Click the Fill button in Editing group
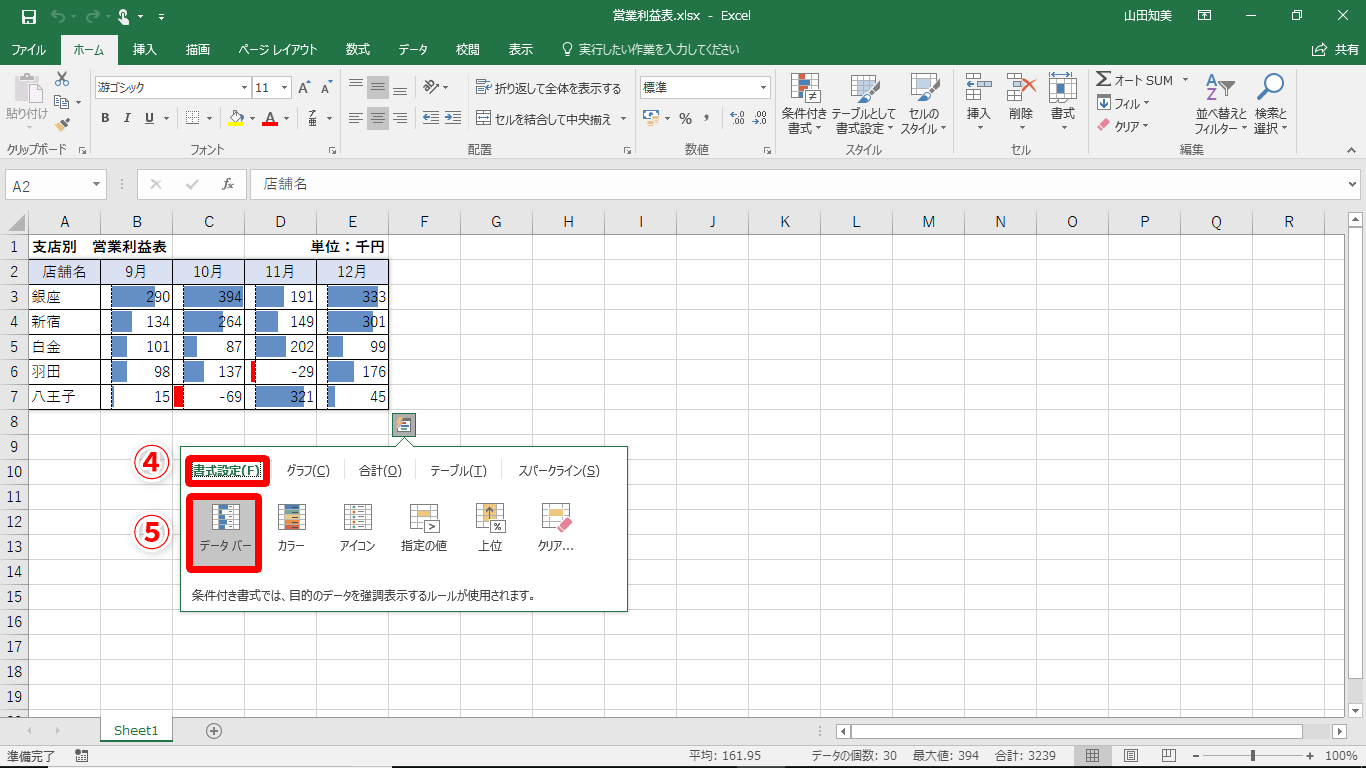1366x768 pixels. tap(1123, 103)
